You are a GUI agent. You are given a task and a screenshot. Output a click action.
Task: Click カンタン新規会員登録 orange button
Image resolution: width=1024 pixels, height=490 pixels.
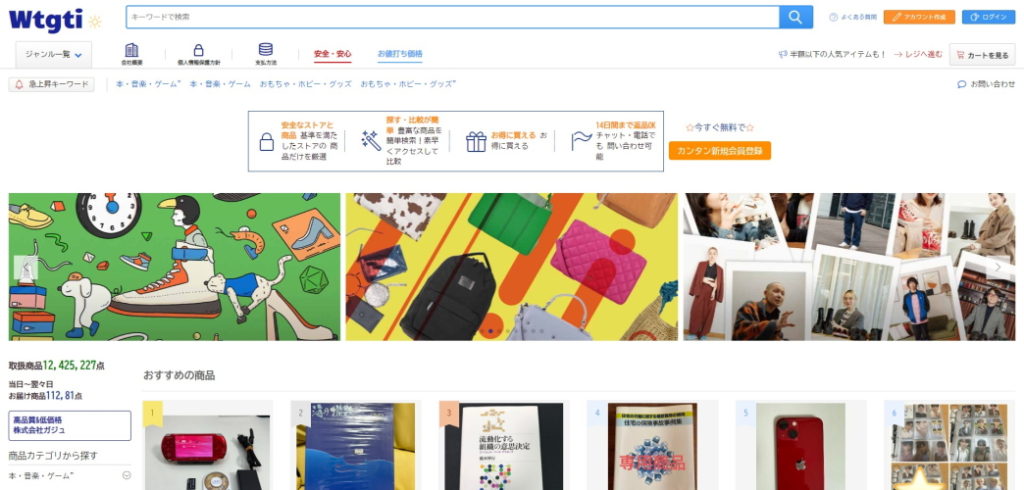click(x=720, y=151)
